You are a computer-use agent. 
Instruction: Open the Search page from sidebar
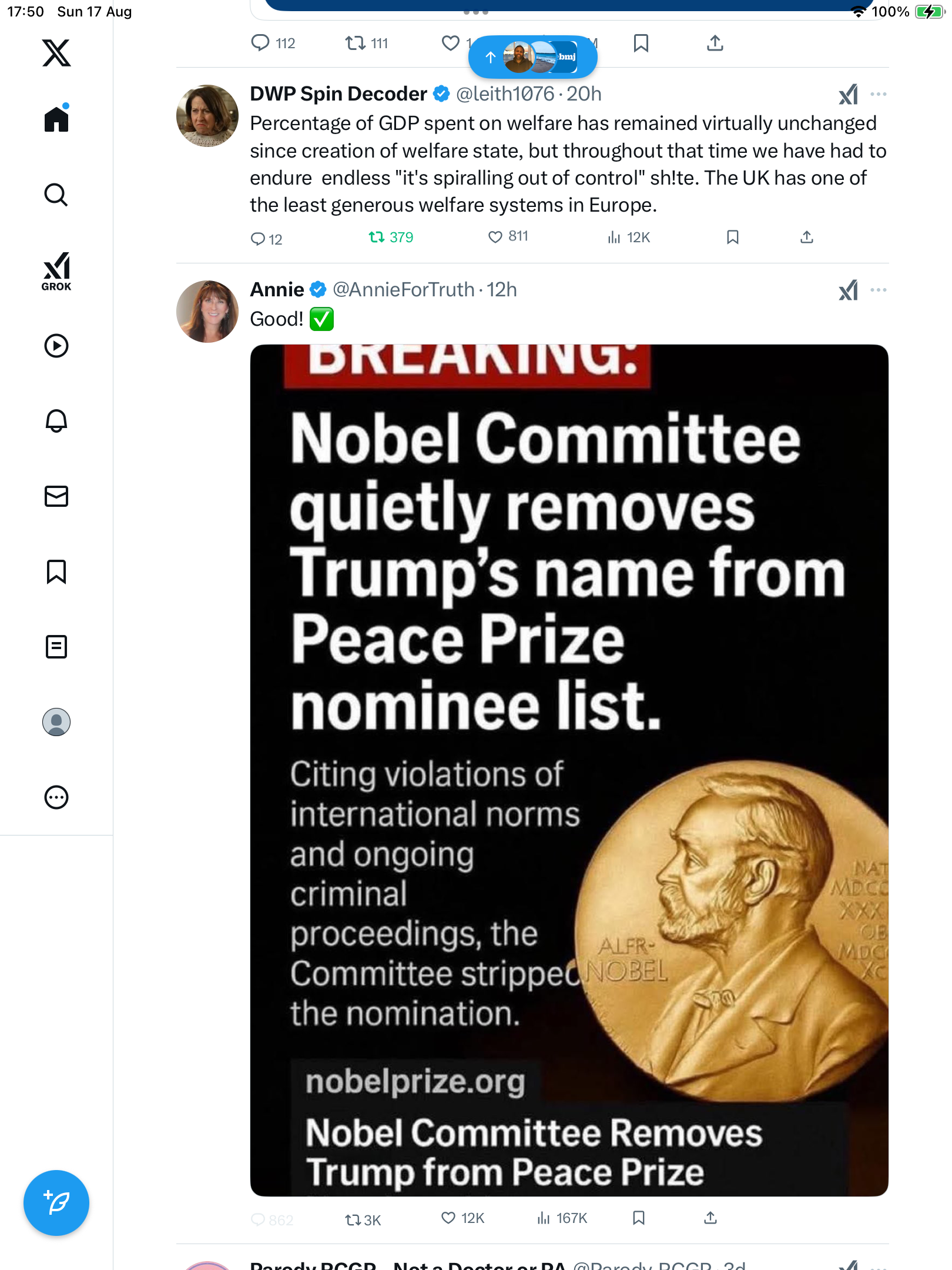coord(56,195)
